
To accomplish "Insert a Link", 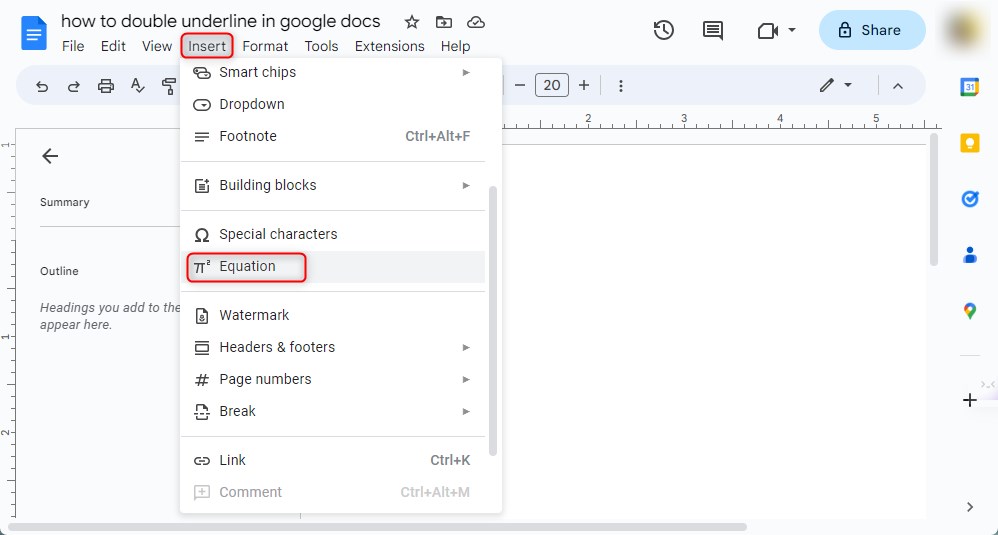I will pos(332,460).
